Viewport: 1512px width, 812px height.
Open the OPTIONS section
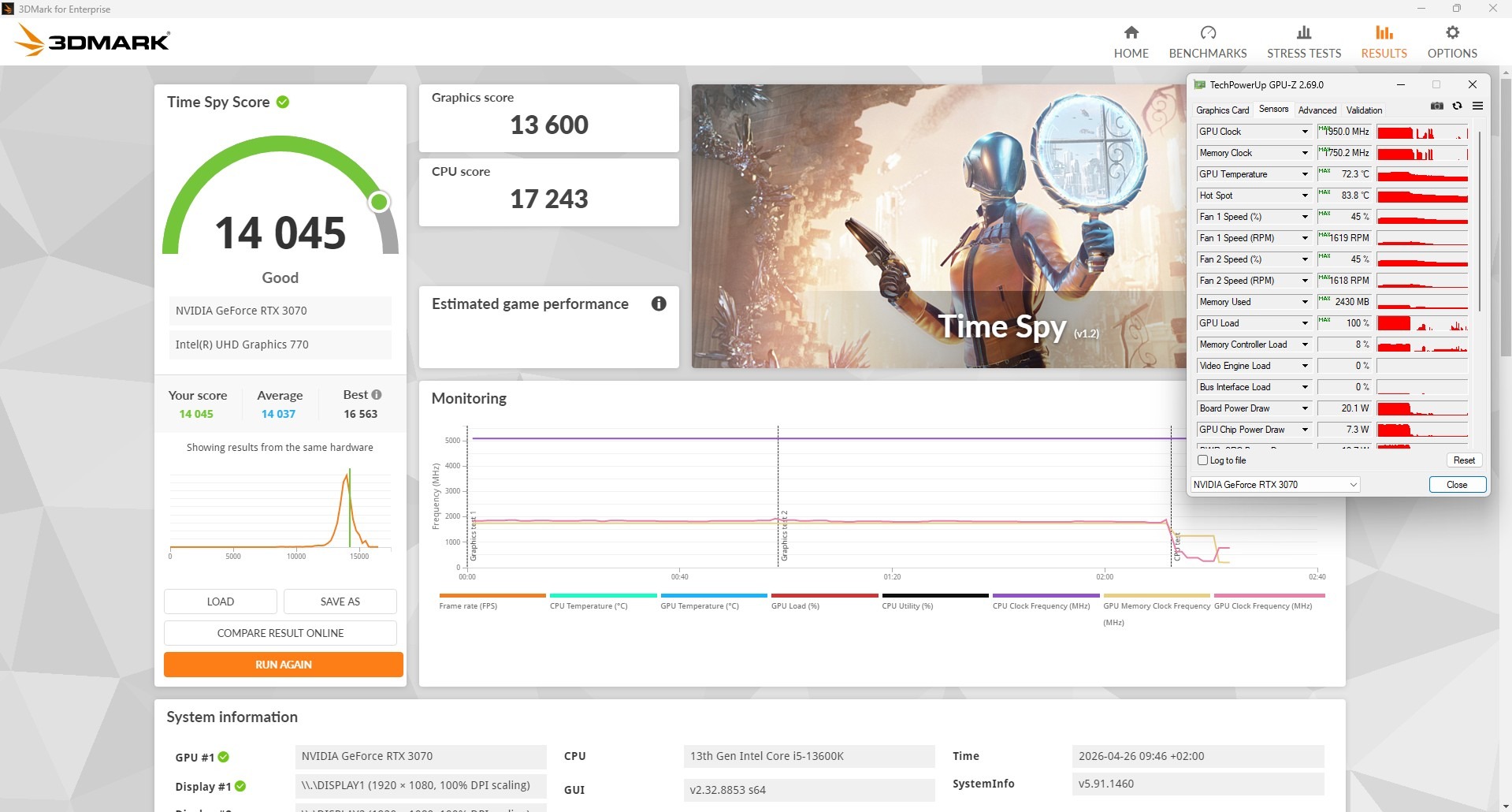(x=1452, y=42)
